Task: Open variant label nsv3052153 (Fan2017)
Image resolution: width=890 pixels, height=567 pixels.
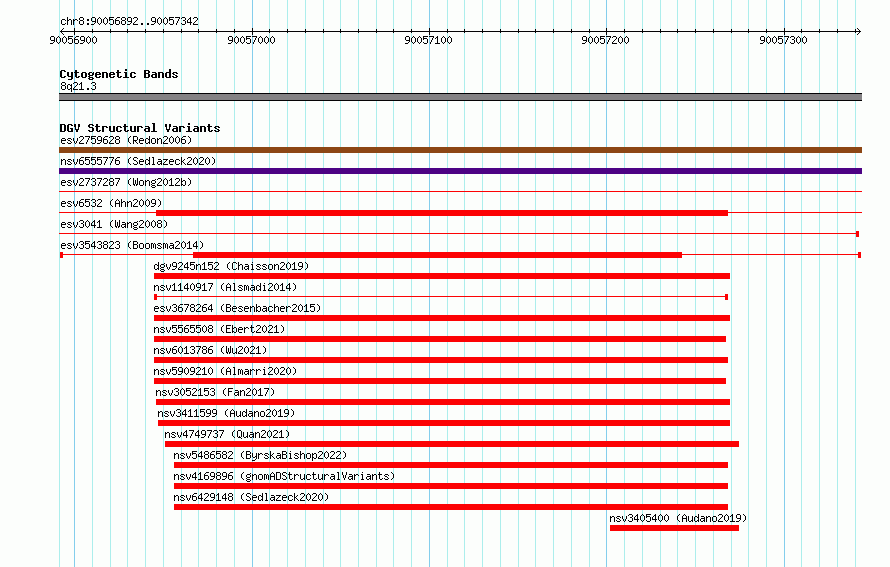Action: [x=215, y=392]
